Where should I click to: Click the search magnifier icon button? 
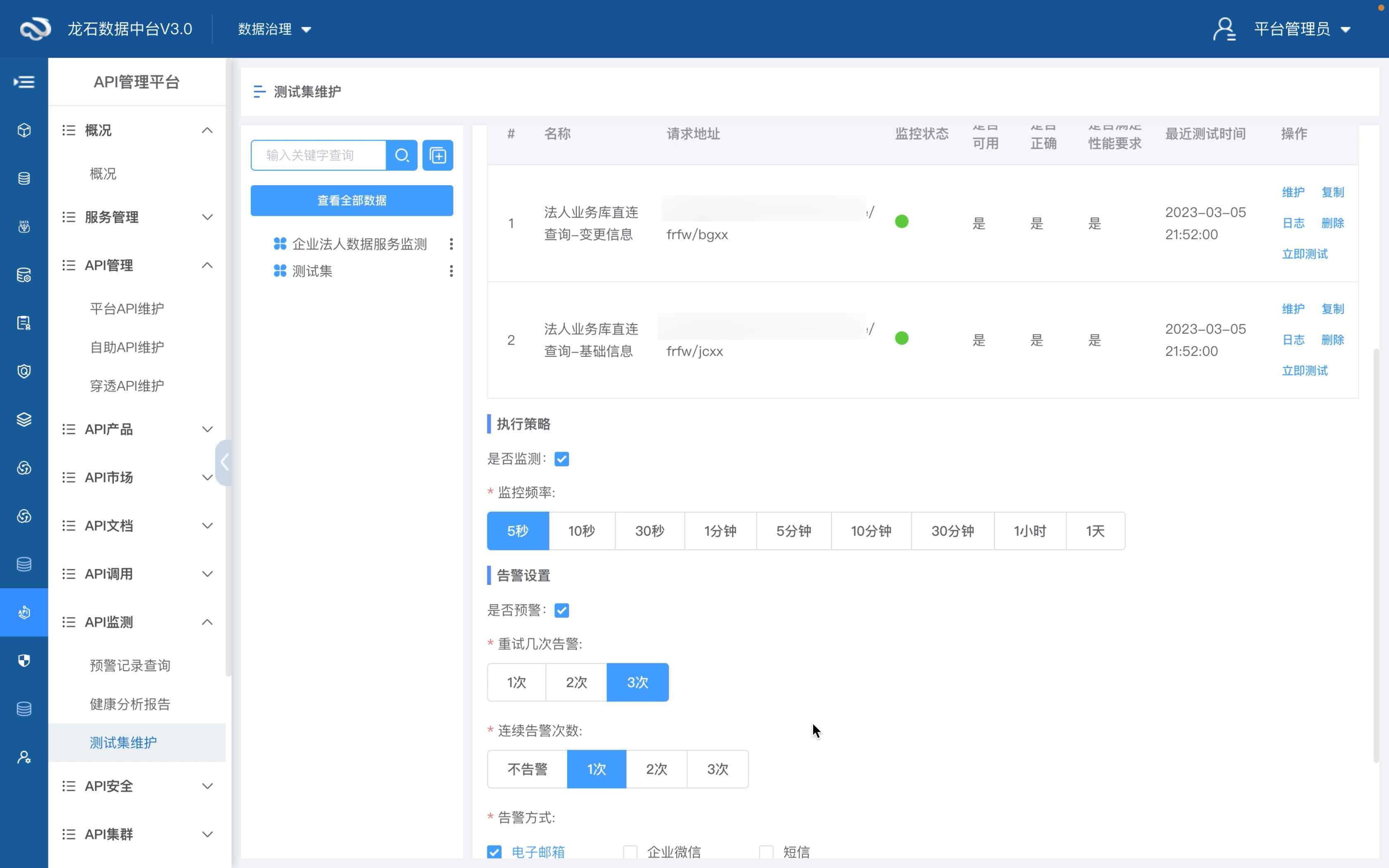(402, 155)
